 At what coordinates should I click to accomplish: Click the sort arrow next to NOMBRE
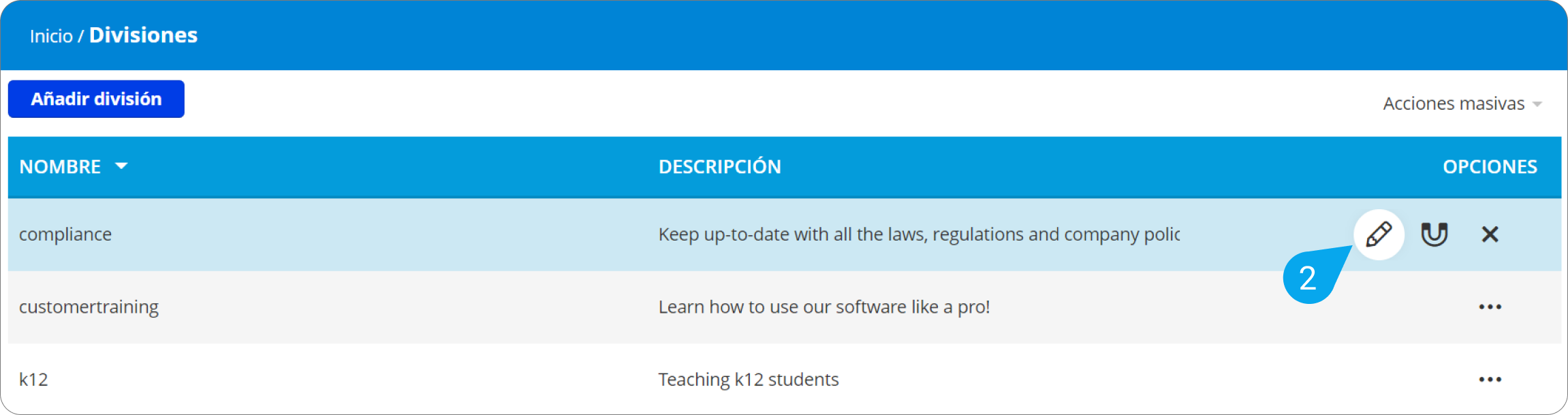(121, 166)
